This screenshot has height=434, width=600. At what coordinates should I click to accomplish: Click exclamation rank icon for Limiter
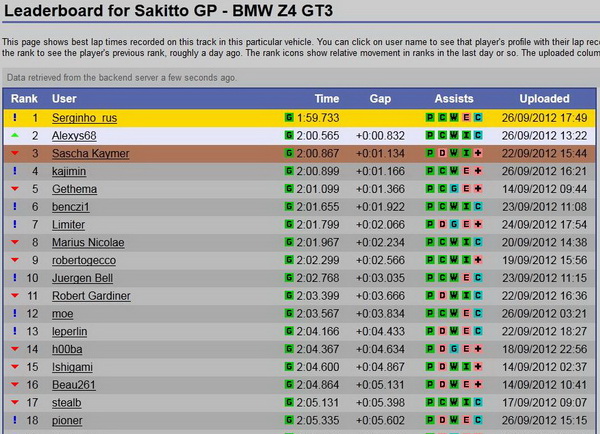click(x=15, y=224)
